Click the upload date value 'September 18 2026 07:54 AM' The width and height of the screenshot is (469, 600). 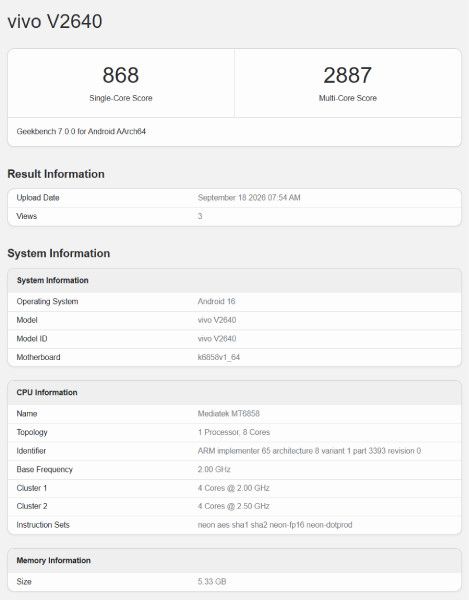coord(249,198)
